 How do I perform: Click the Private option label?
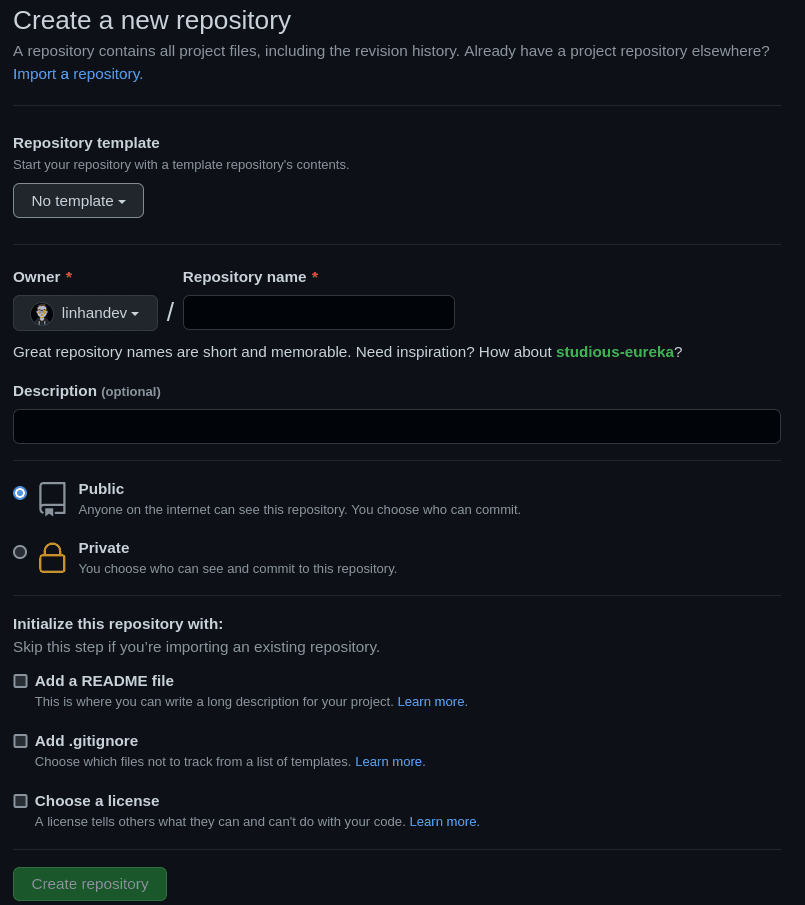[104, 548]
